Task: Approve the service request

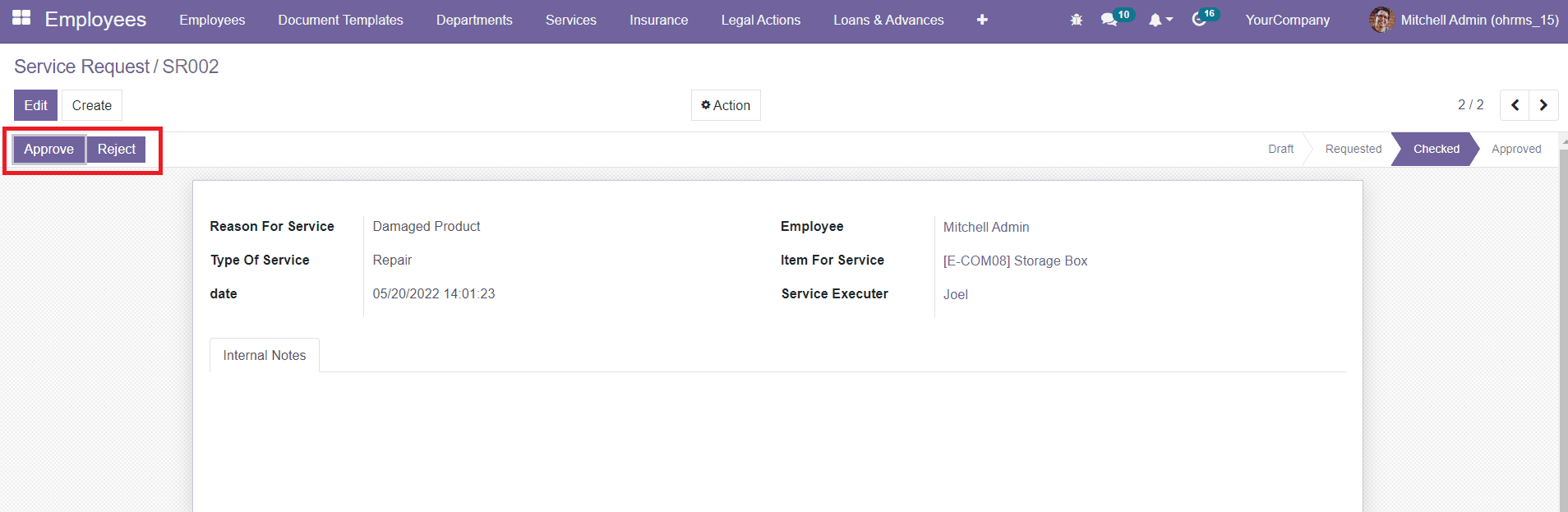Action: [48, 149]
